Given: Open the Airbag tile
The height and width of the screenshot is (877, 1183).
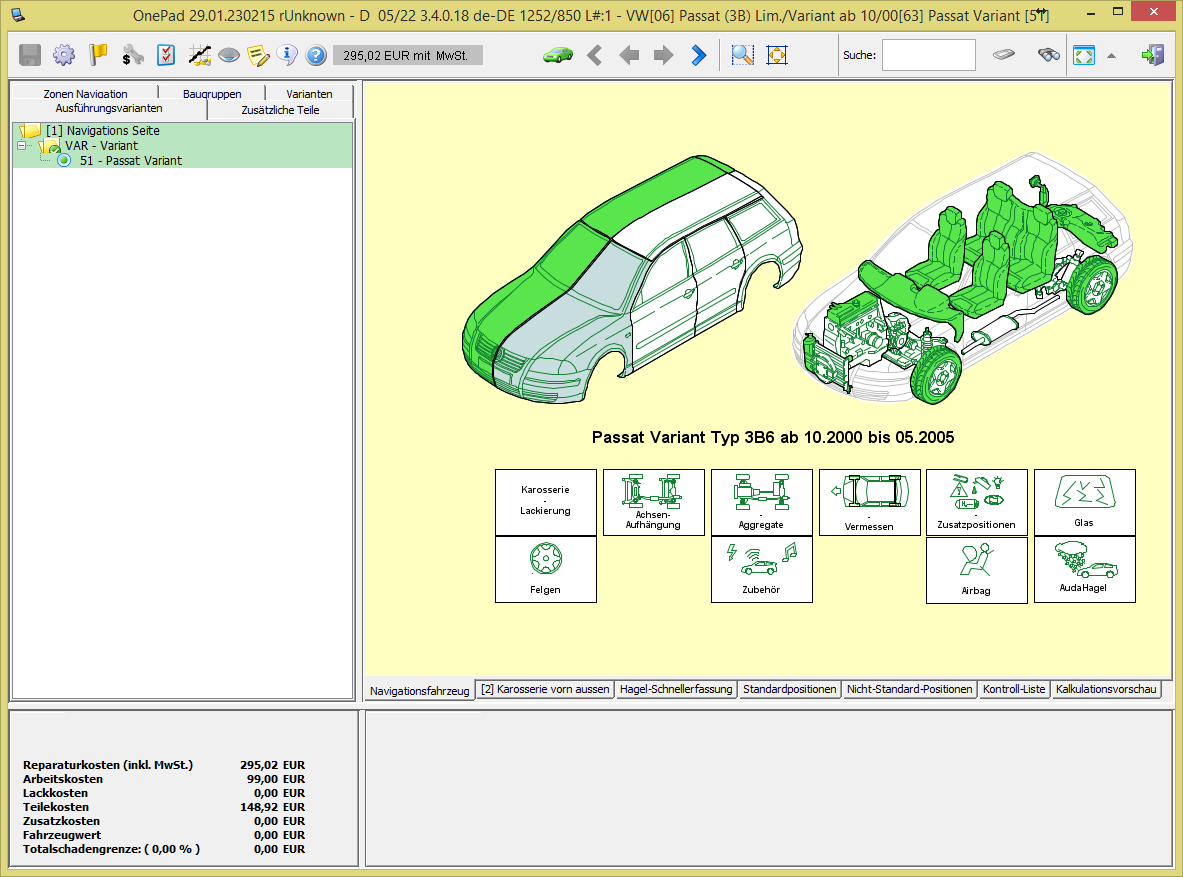Looking at the screenshot, I should click(x=976, y=570).
